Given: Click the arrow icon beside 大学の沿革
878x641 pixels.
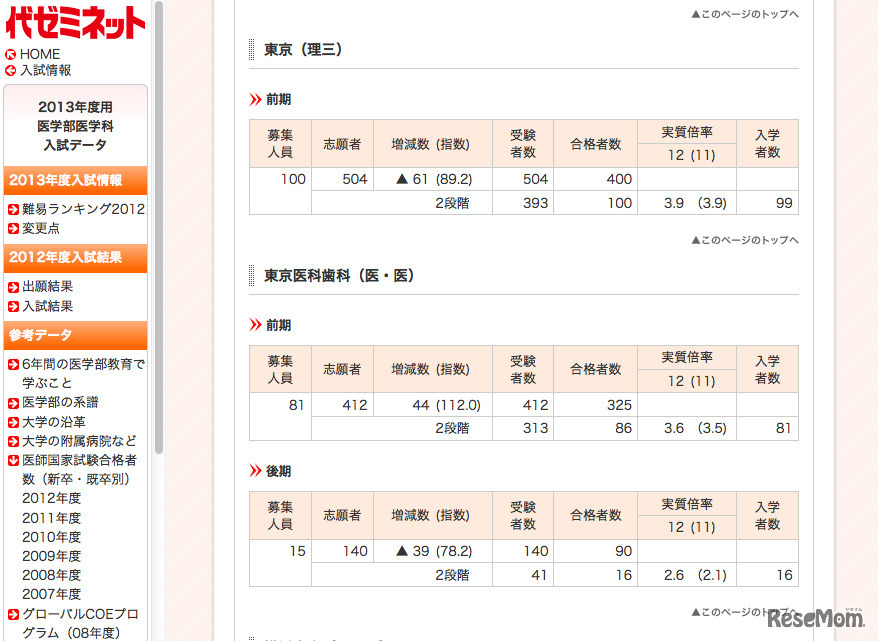Looking at the screenshot, I should click(x=13, y=422).
